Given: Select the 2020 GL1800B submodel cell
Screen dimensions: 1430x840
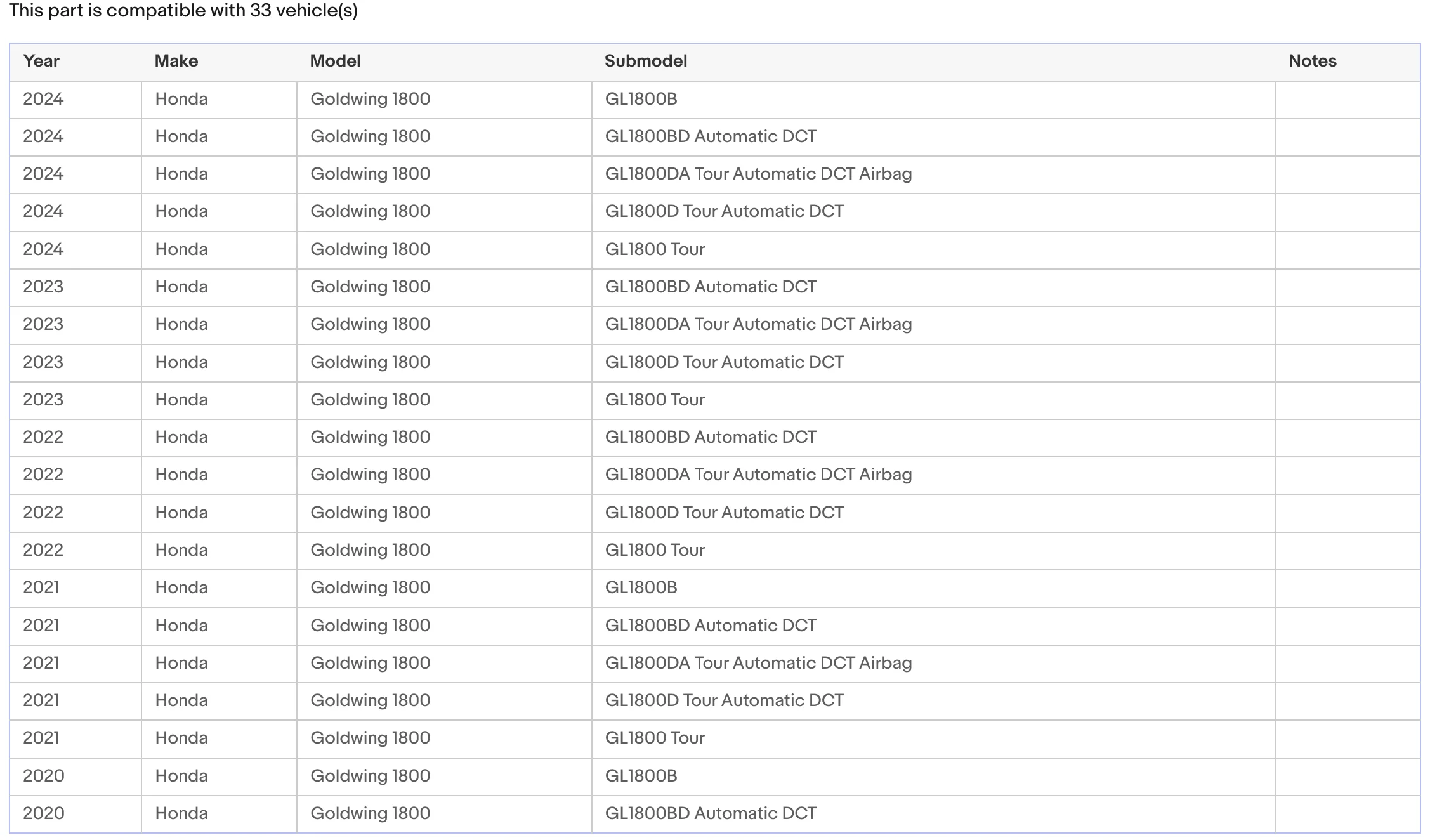Looking at the screenshot, I should (933, 777).
